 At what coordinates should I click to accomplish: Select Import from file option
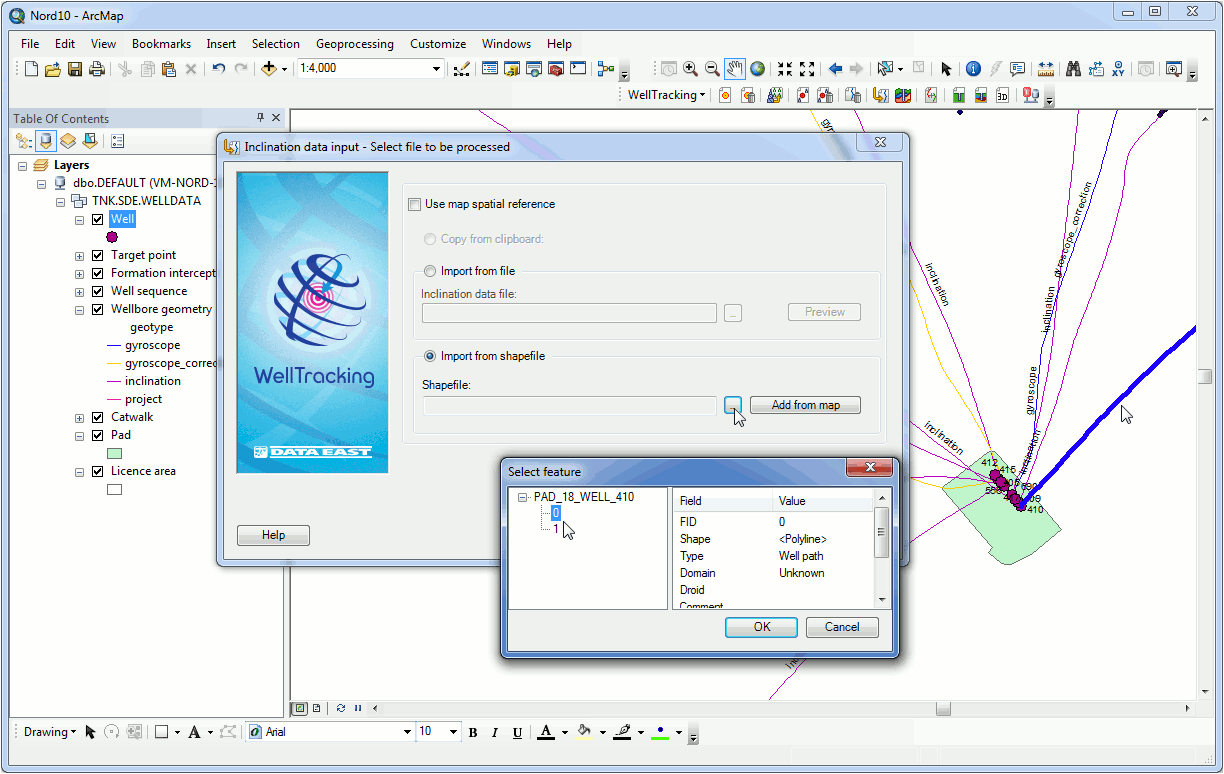tap(430, 271)
